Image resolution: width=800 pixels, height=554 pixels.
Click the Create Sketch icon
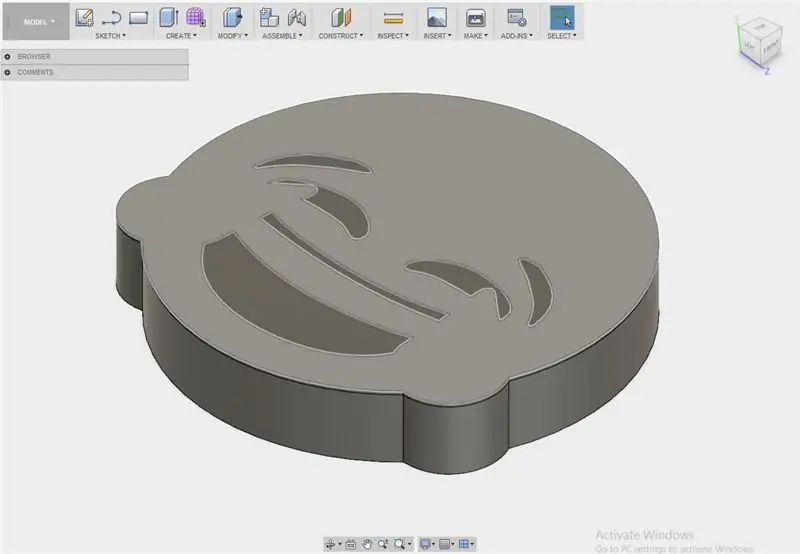pyautogui.click(x=85, y=17)
